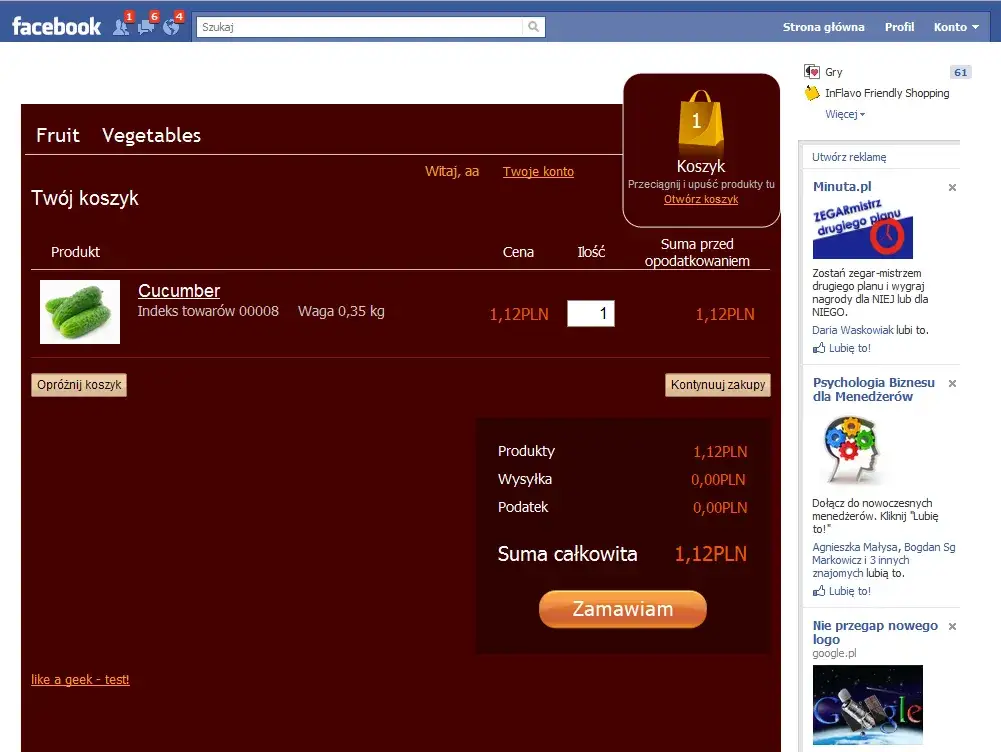1001x752 pixels.
Task: Click the Kontynuuj zakupy button
Action: click(718, 385)
